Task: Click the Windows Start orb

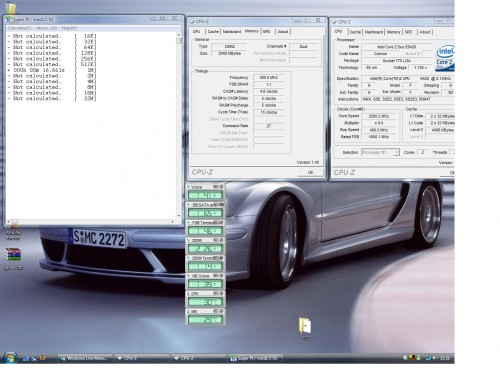Action: (10, 358)
